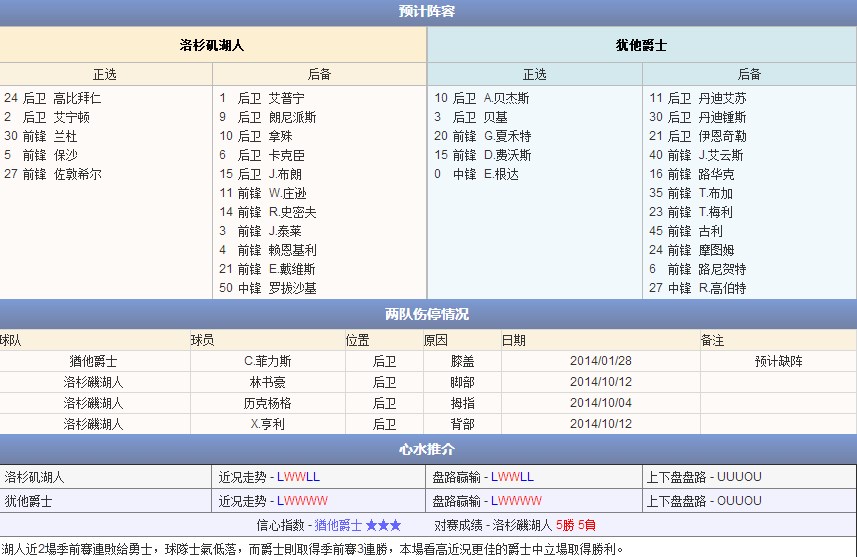Click the 犹他爵士 team header
The height and width of the screenshot is (557, 857).
(642, 45)
